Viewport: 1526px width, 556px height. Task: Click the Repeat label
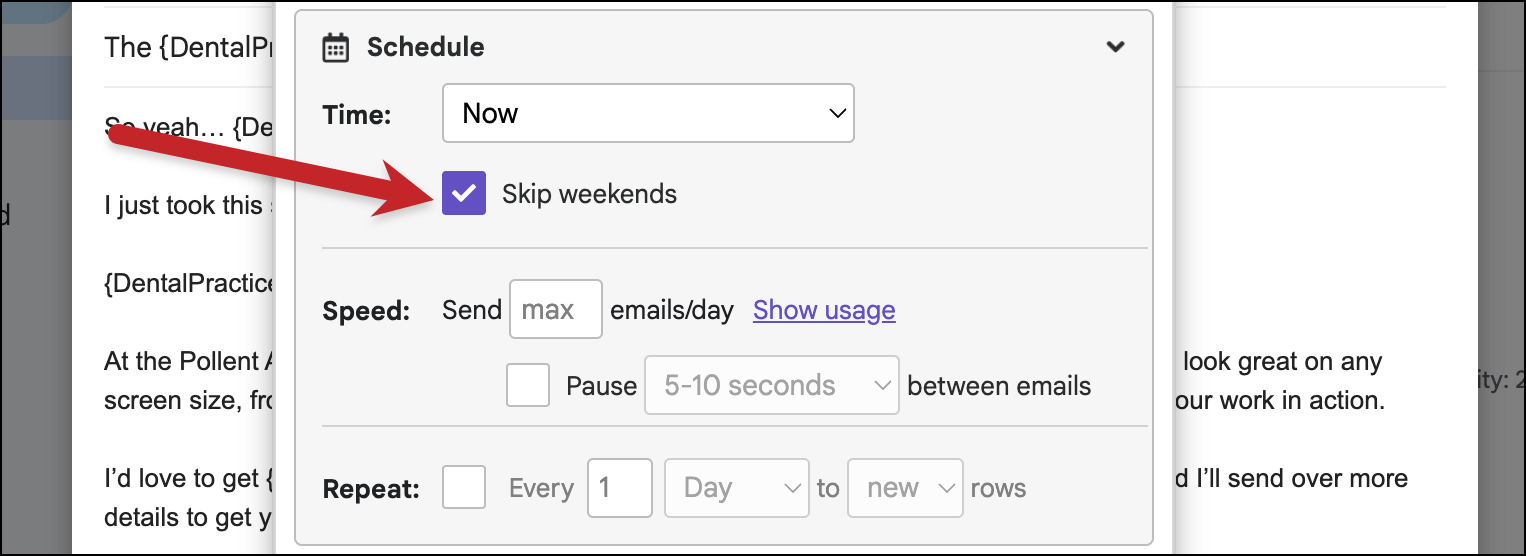[x=371, y=490]
